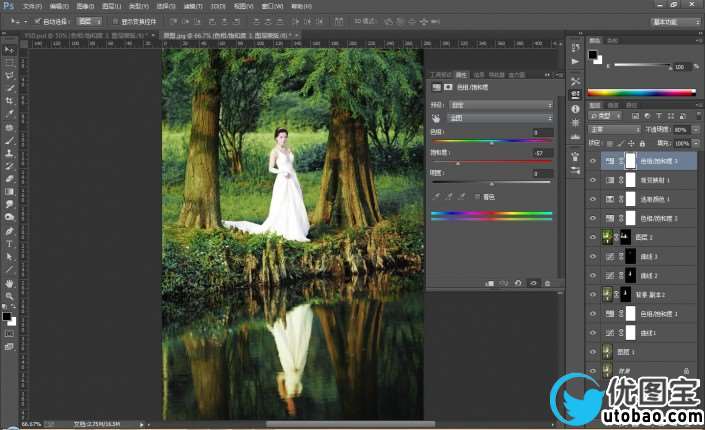Open the 全图 channel dropdown
This screenshot has width=705, height=430.
[501, 118]
